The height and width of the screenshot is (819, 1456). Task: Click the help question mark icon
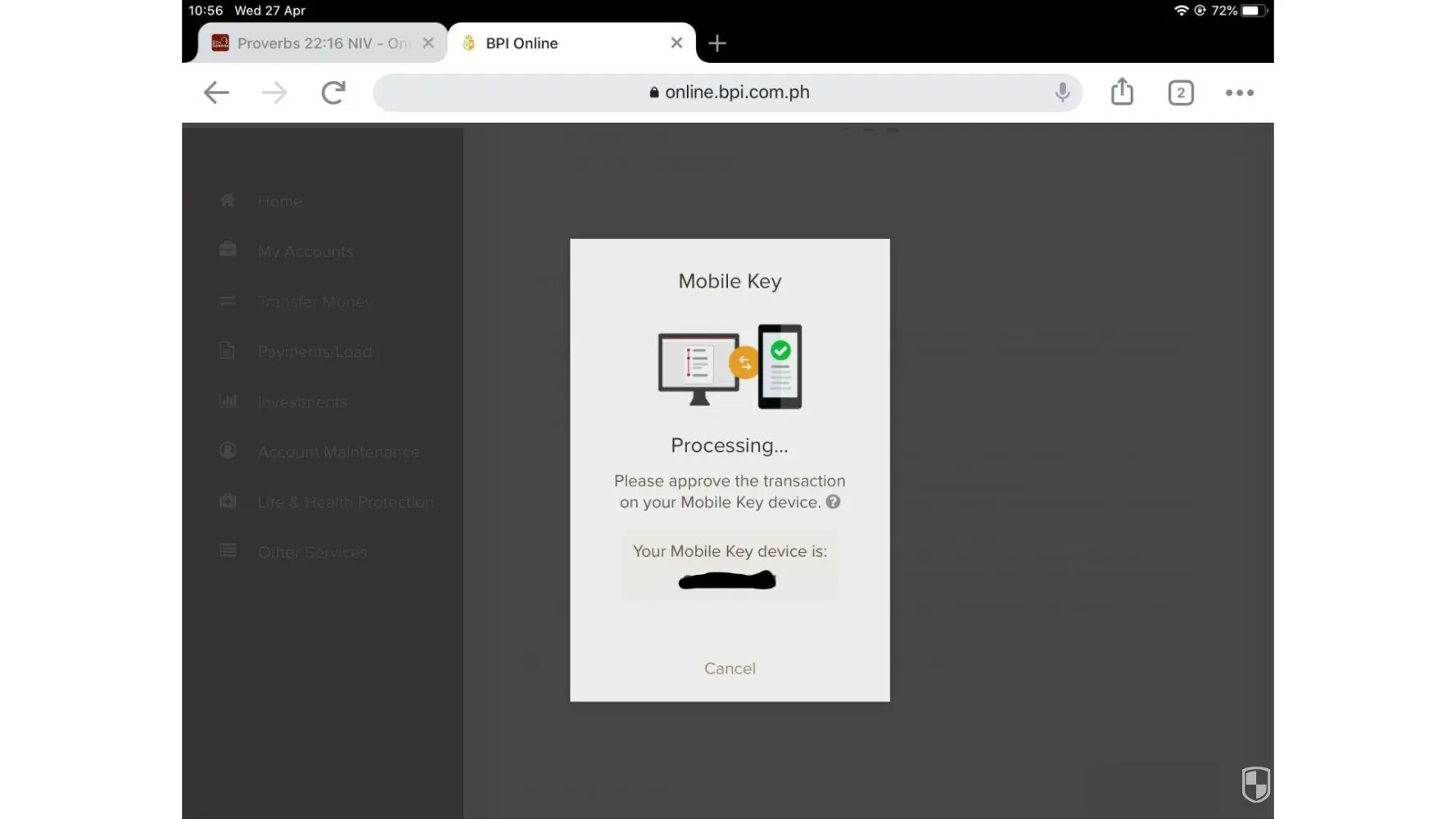(833, 502)
